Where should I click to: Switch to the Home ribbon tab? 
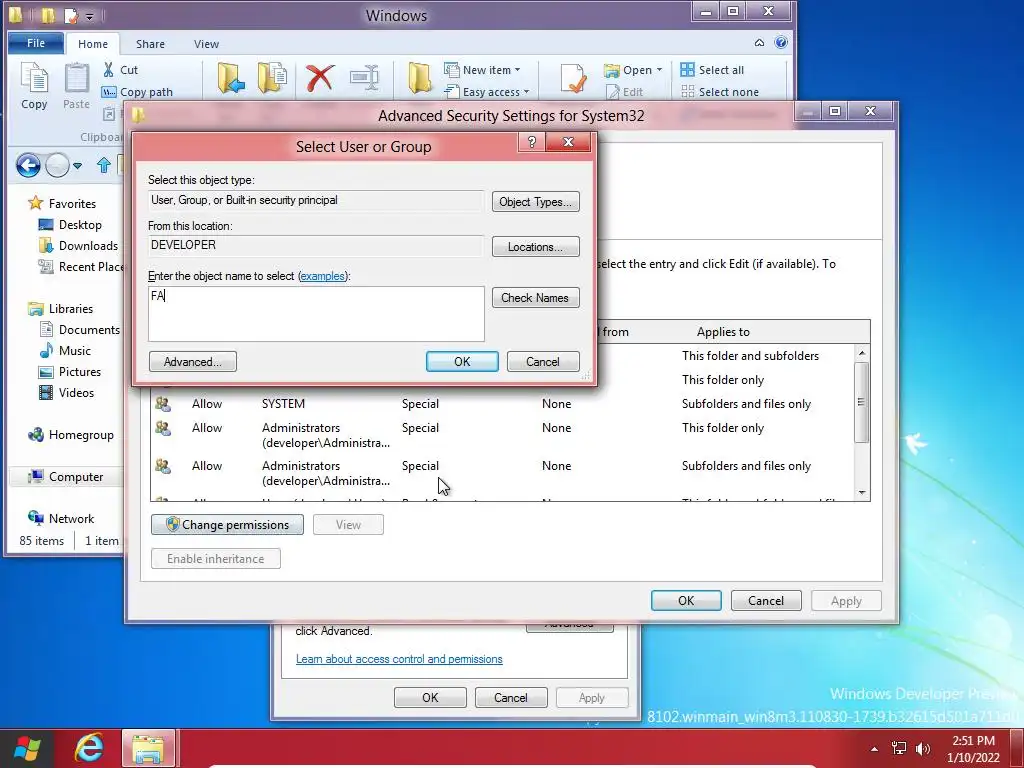(x=93, y=44)
